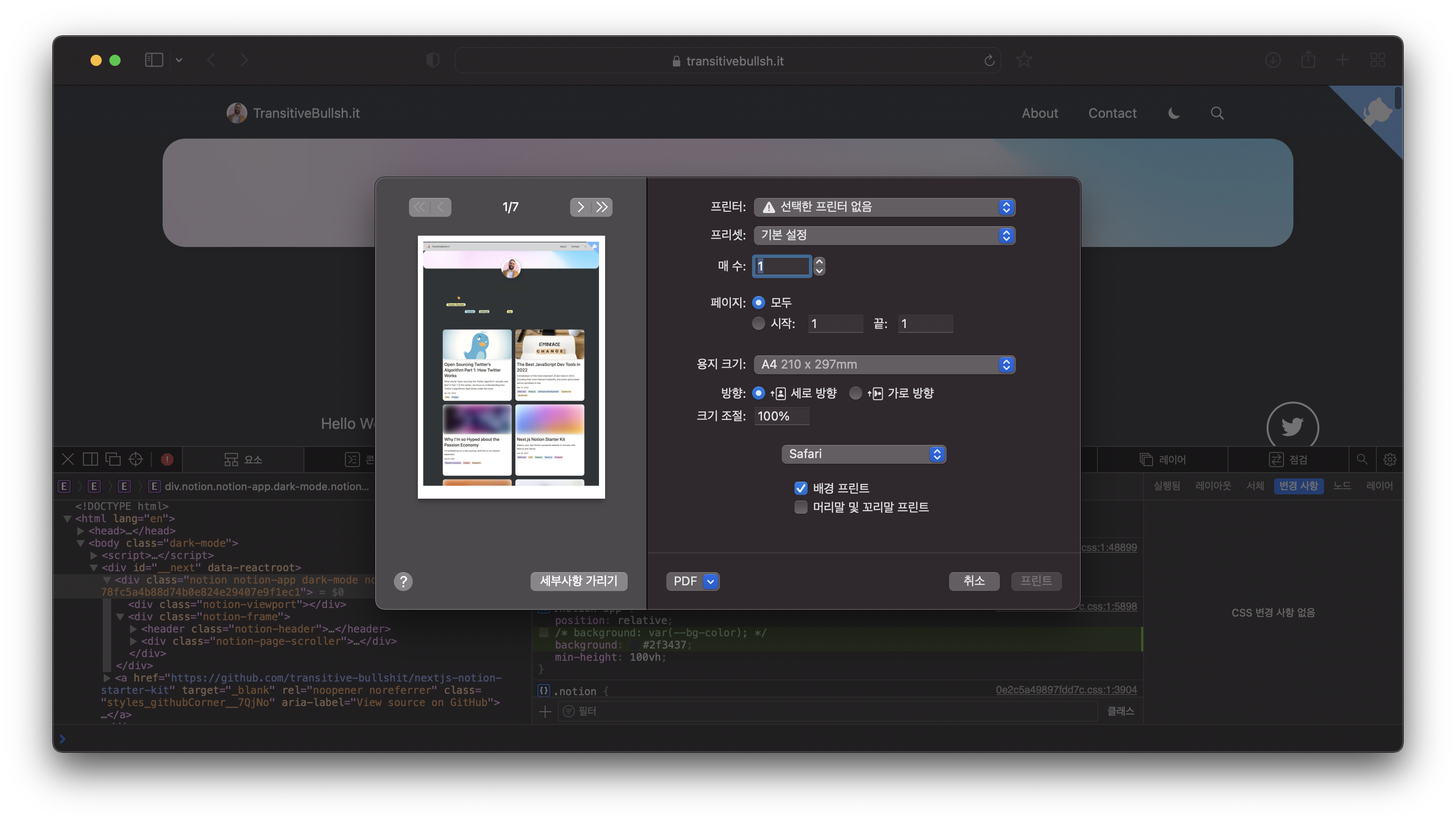
Task: Click the search icon in the Web Inspector toolbar
Action: [1362, 459]
